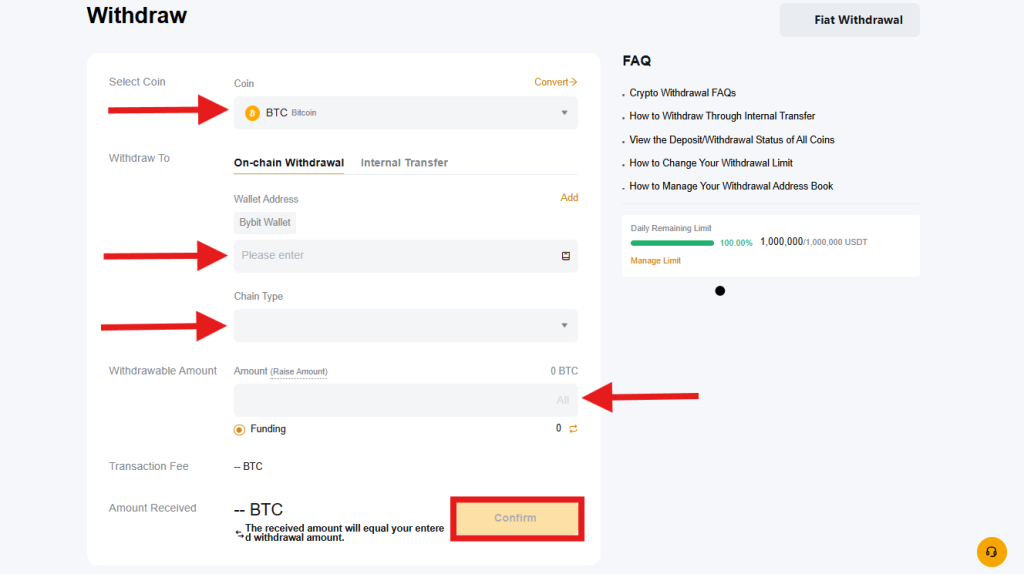Click All to withdraw full amount

coord(562,400)
